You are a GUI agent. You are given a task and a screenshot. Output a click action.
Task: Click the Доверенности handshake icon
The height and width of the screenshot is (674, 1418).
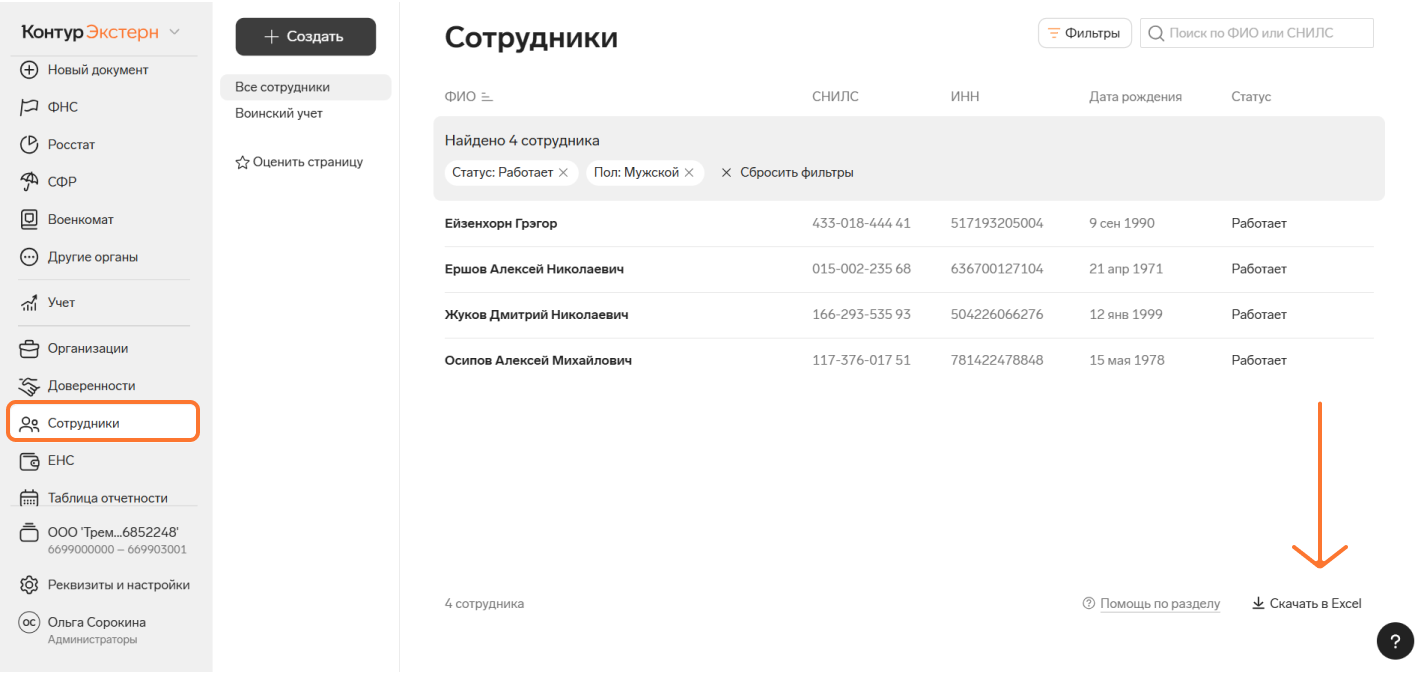(29, 386)
